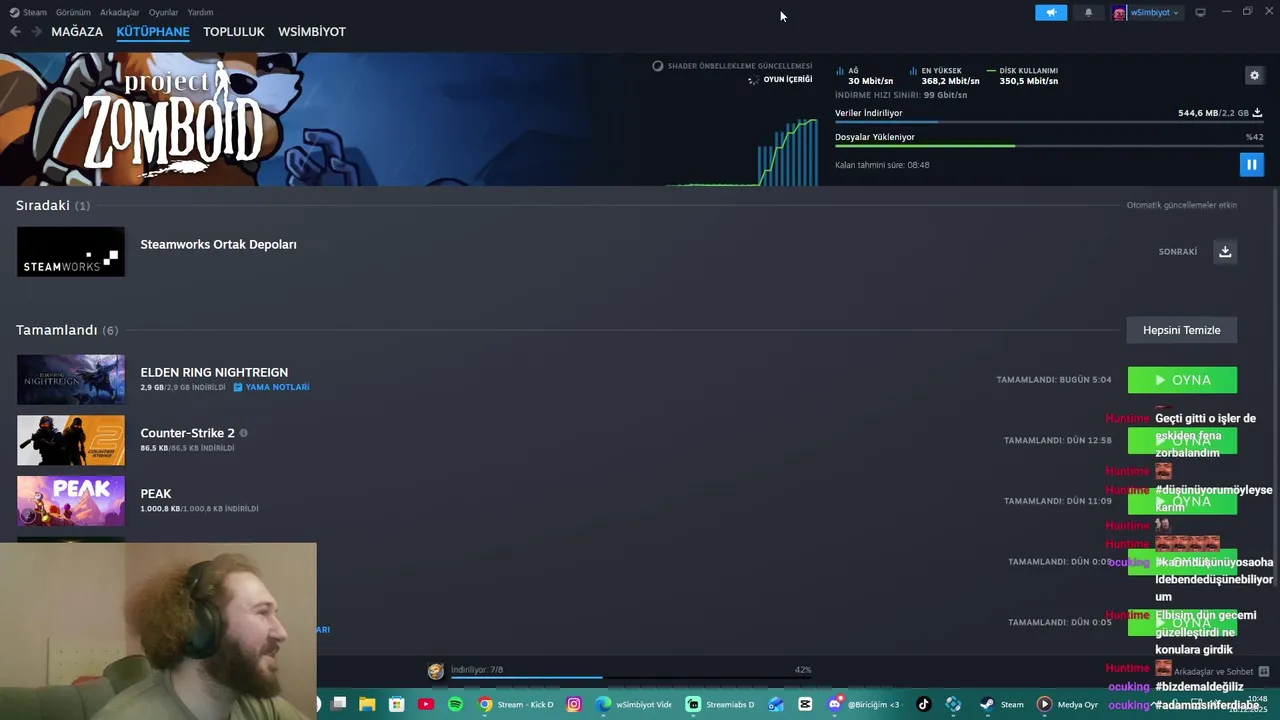This screenshot has height=720, width=1280.
Task: Switch to Edge wSimbiyot Vide window
Action: tap(634, 704)
